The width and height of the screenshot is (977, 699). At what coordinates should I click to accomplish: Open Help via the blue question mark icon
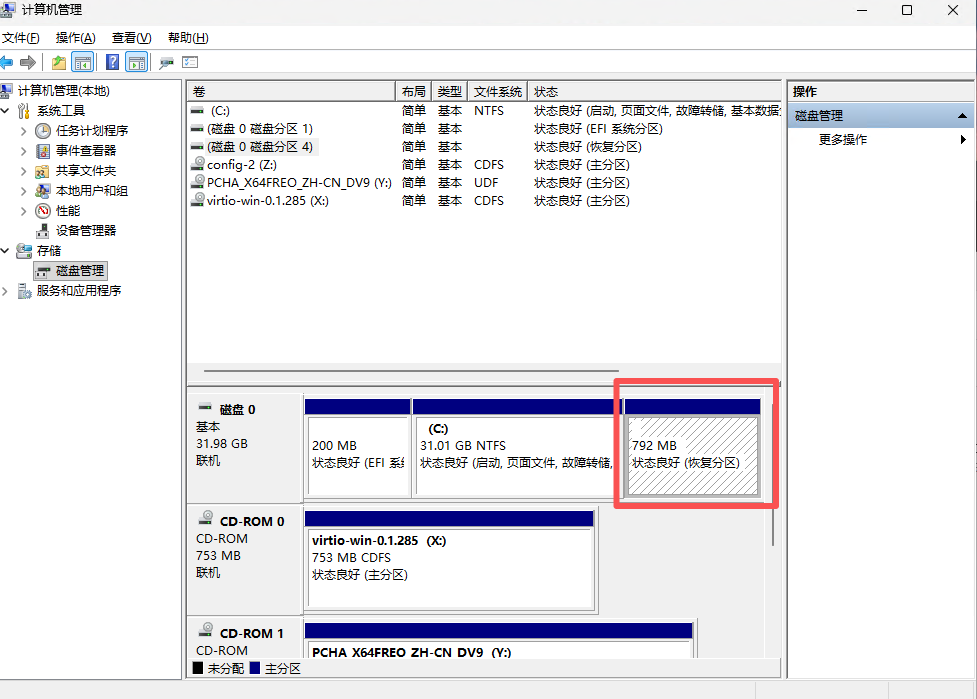click(112, 62)
